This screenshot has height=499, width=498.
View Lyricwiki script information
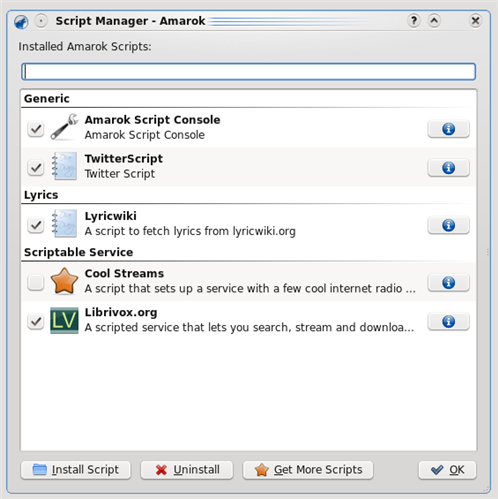(x=448, y=225)
